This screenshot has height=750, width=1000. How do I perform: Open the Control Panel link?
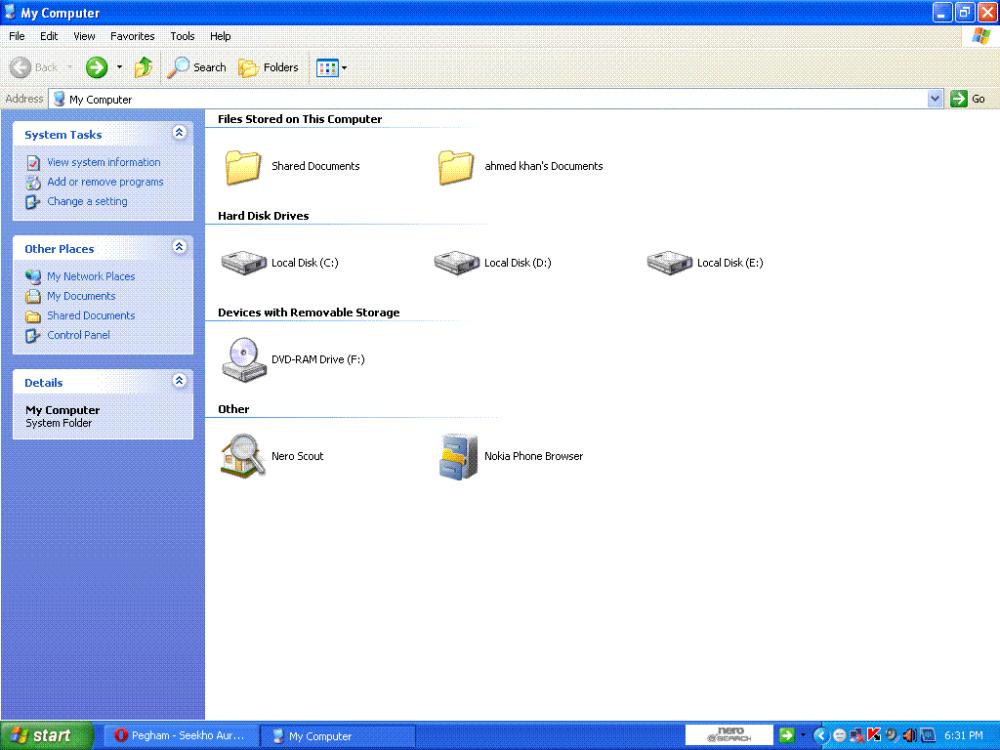(x=78, y=335)
